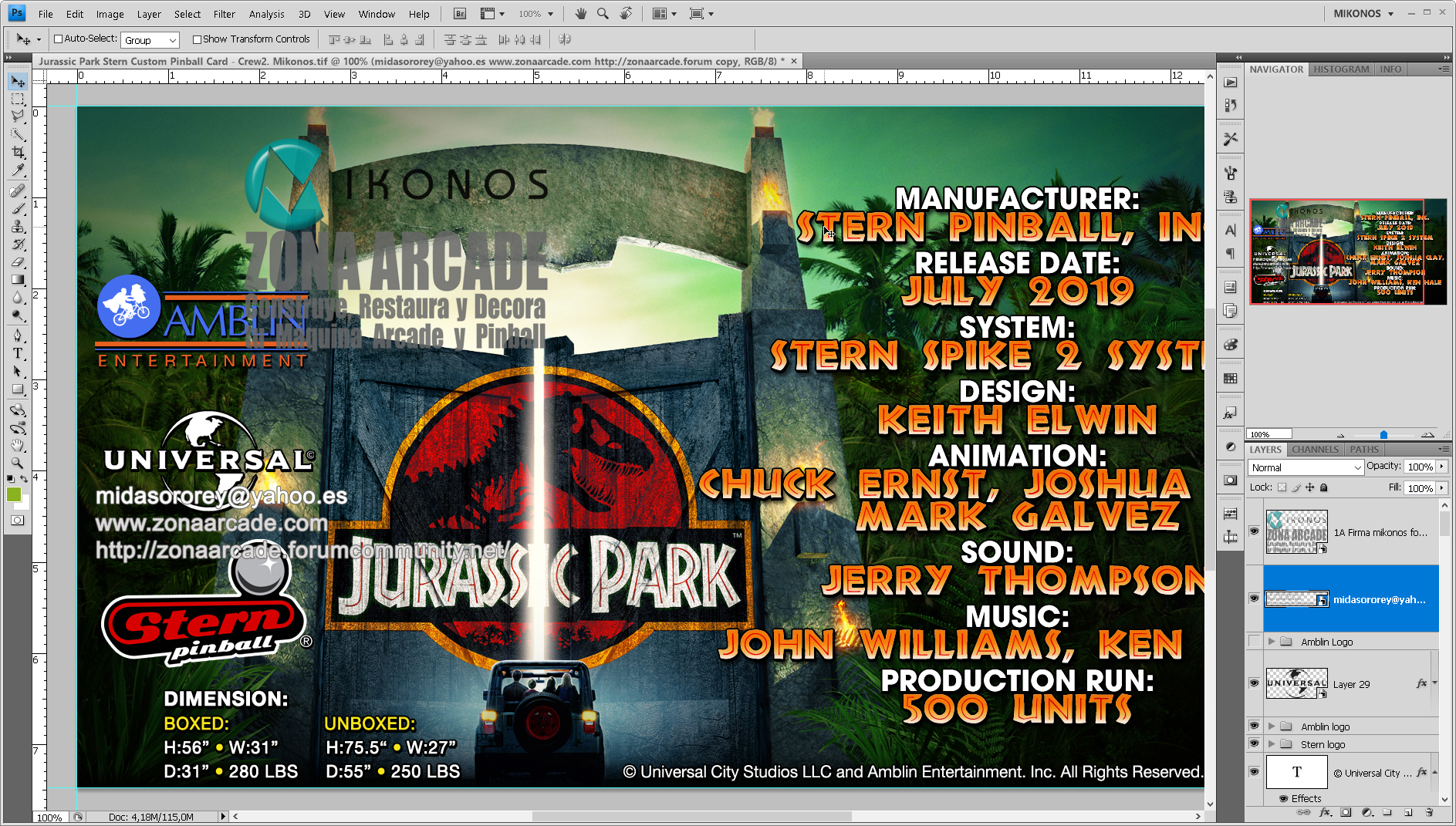Hide the Stern logo group
The image size is (1456, 826).
click(x=1254, y=743)
